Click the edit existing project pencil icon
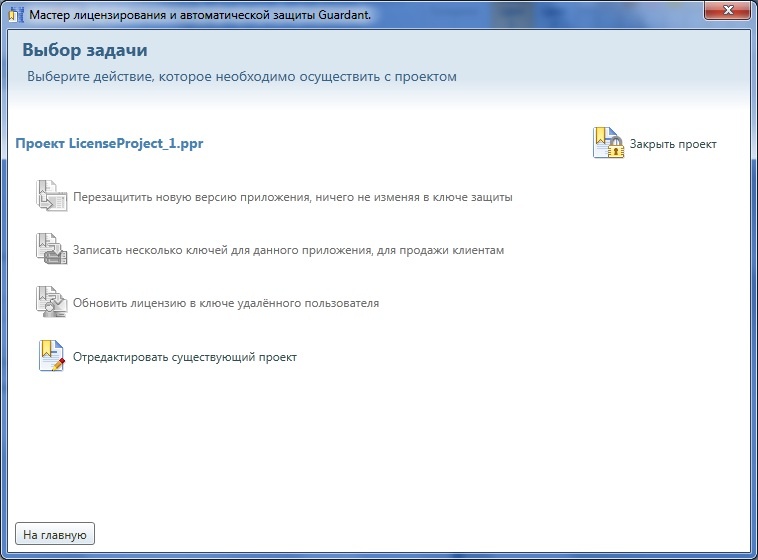The width and height of the screenshot is (758, 560). pos(51,356)
